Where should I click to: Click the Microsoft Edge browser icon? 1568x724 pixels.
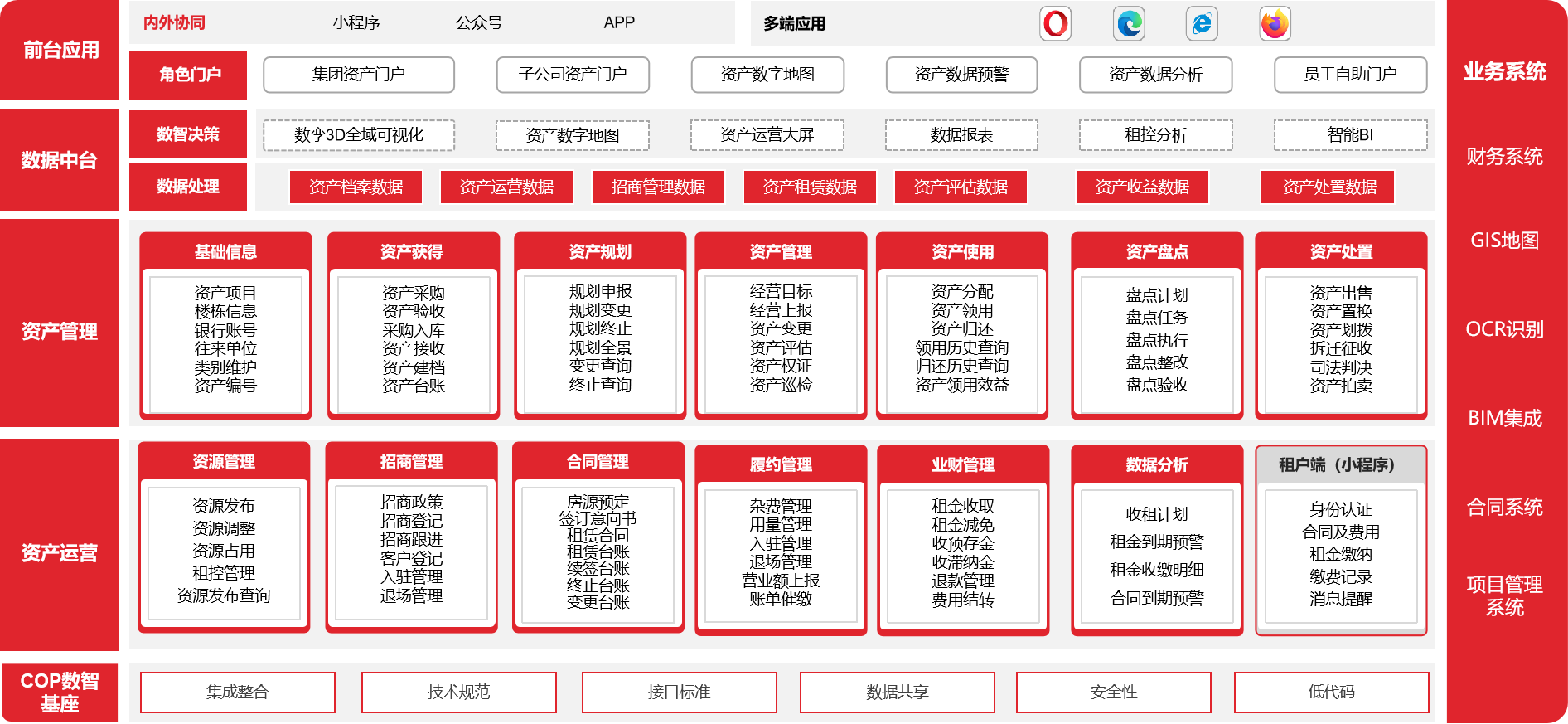1129,23
